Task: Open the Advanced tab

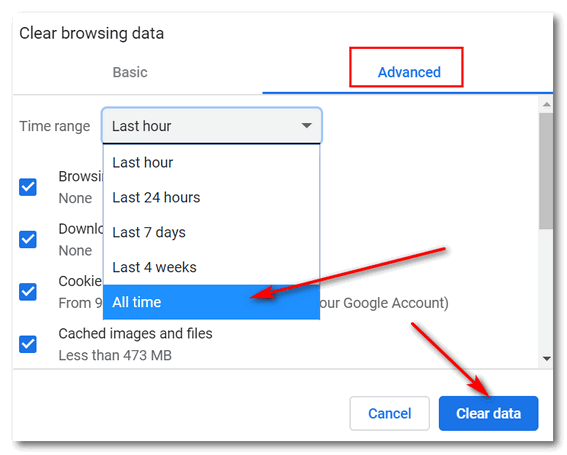Action: coord(409,72)
